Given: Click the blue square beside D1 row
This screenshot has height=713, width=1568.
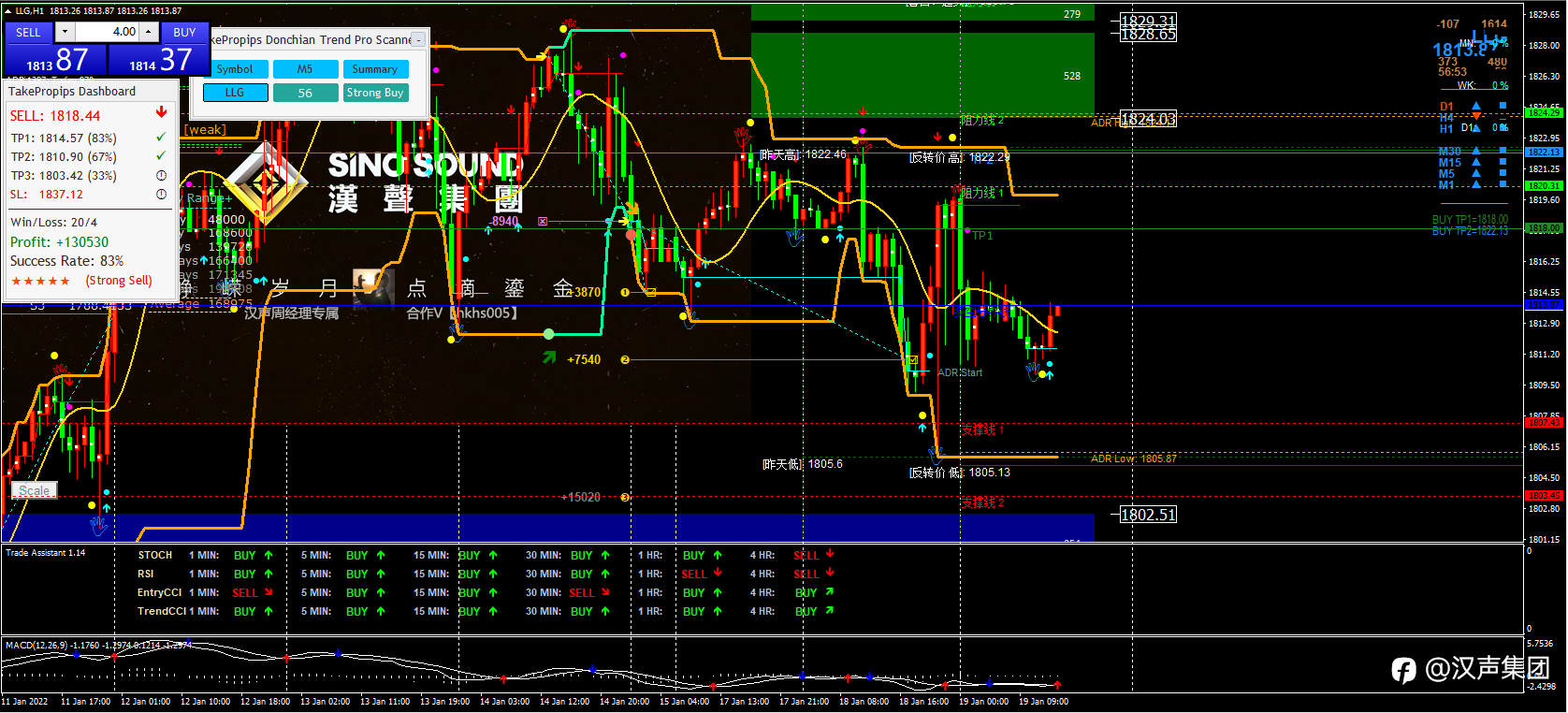Looking at the screenshot, I should (1503, 106).
